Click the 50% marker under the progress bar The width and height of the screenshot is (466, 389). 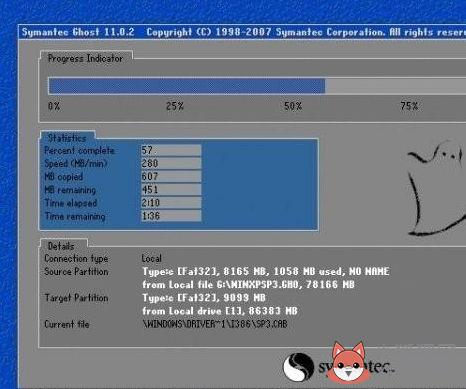click(x=293, y=106)
